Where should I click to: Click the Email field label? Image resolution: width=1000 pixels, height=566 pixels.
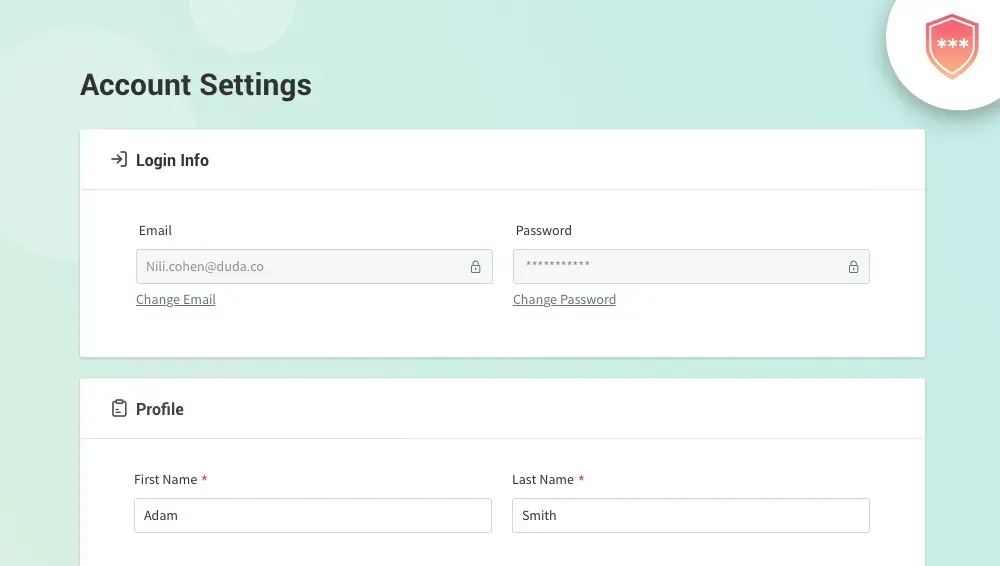pos(155,230)
